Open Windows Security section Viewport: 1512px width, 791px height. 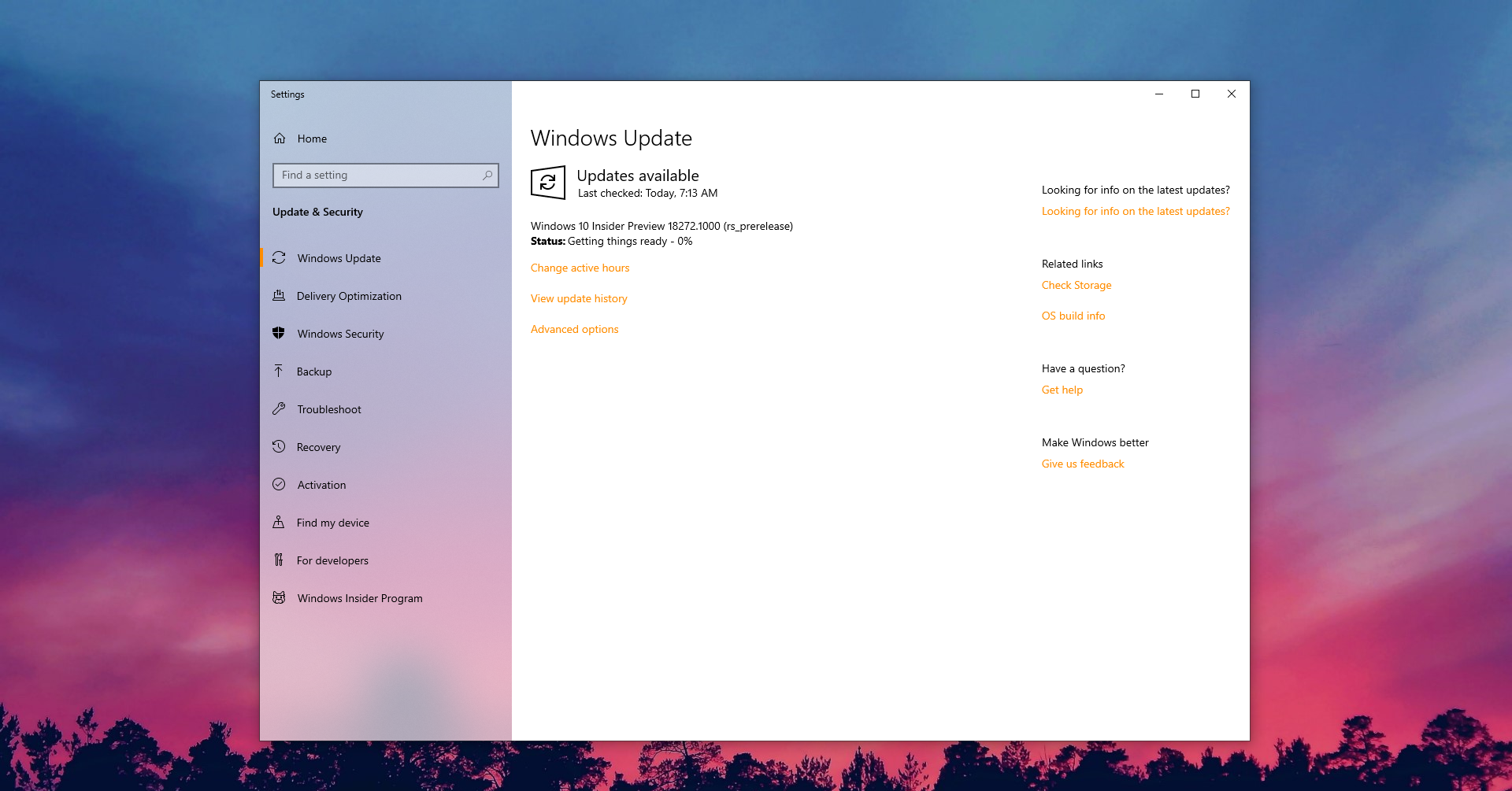click(386, 334)
